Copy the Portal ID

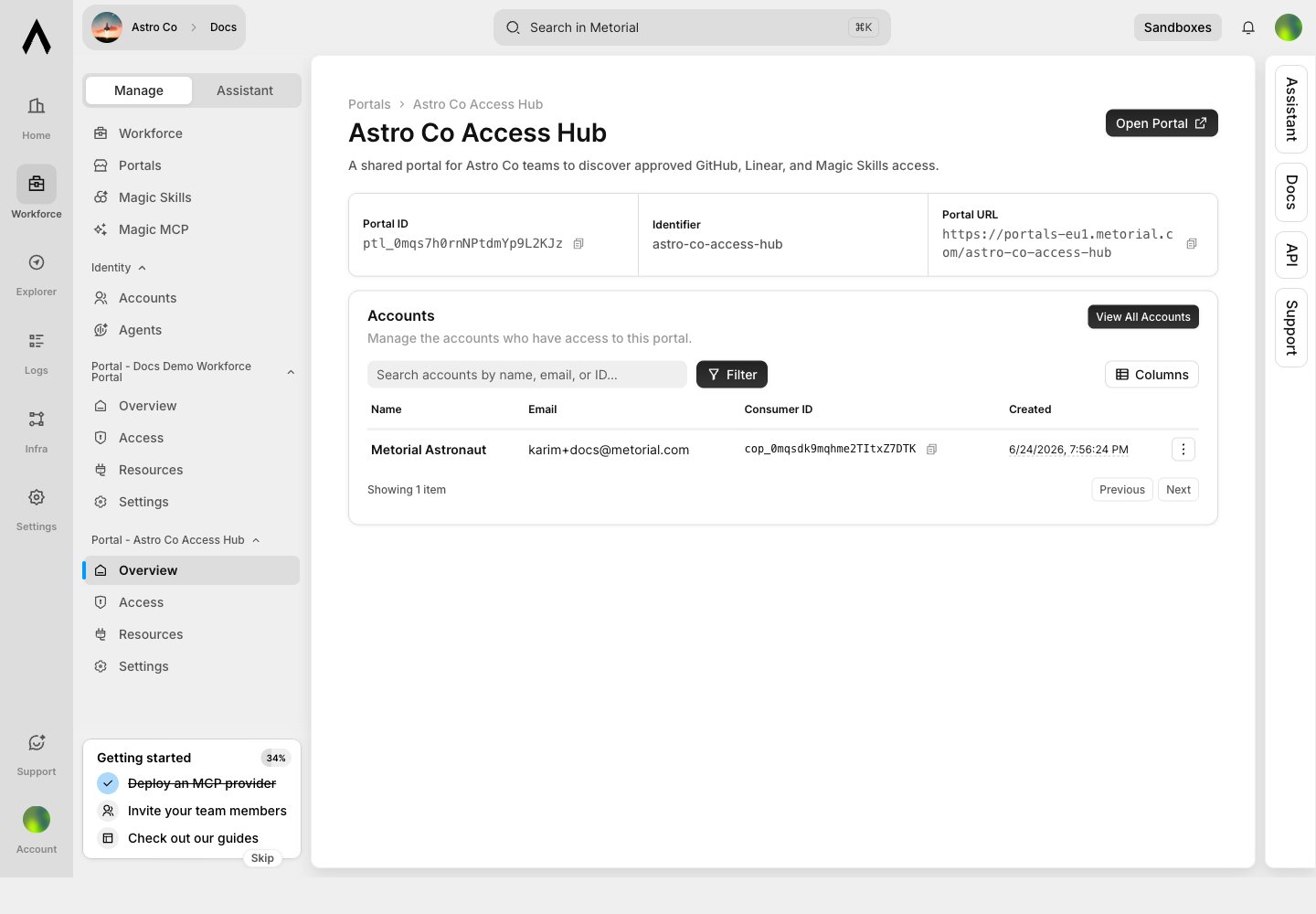point(578,243)
